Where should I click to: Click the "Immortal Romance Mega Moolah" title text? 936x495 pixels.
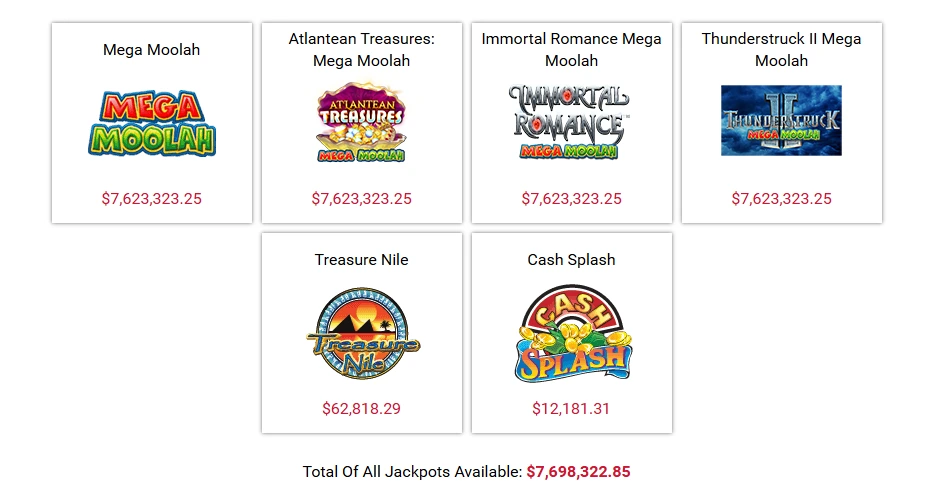571,49
